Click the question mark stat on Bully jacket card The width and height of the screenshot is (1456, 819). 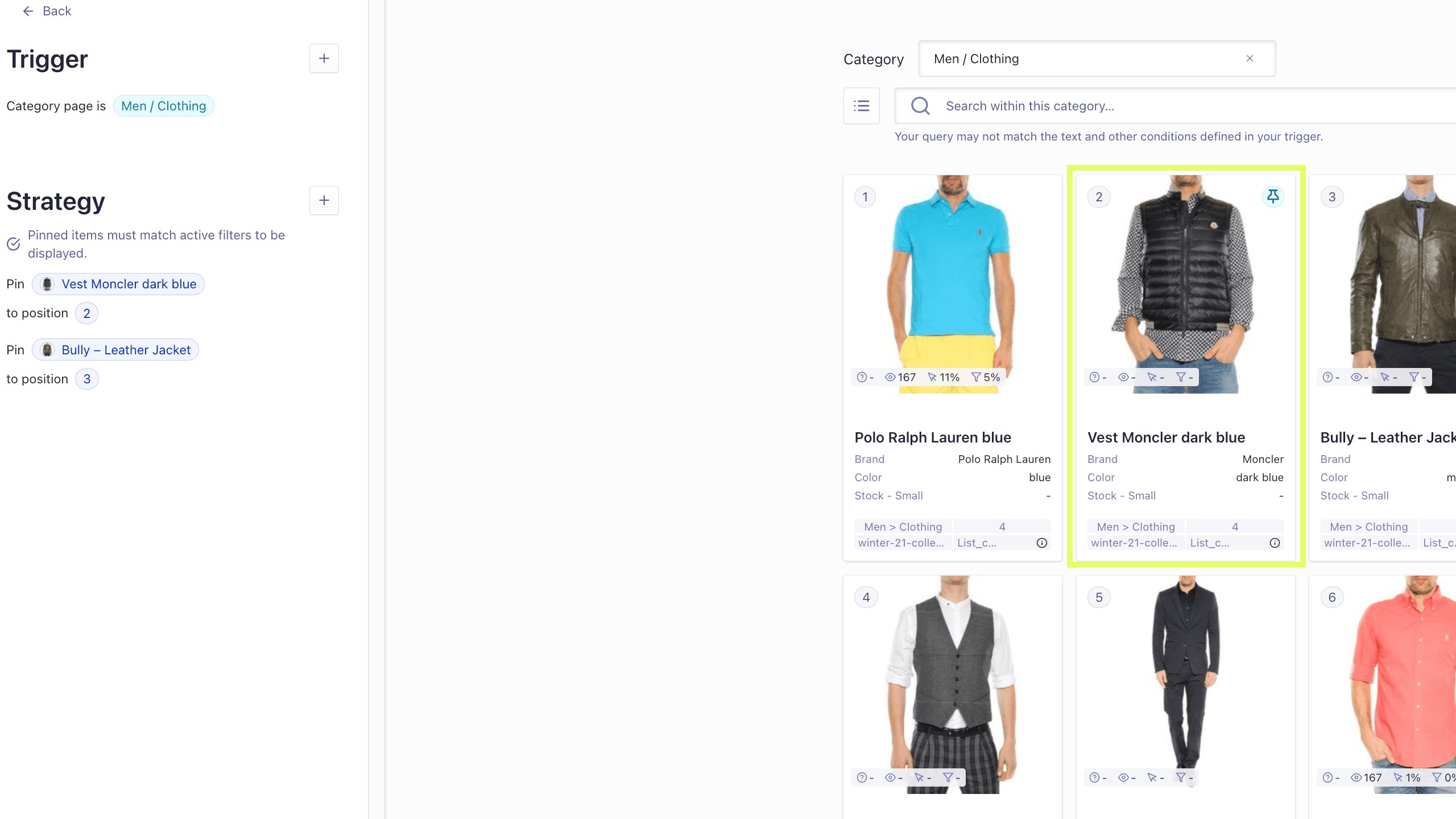1331,378
